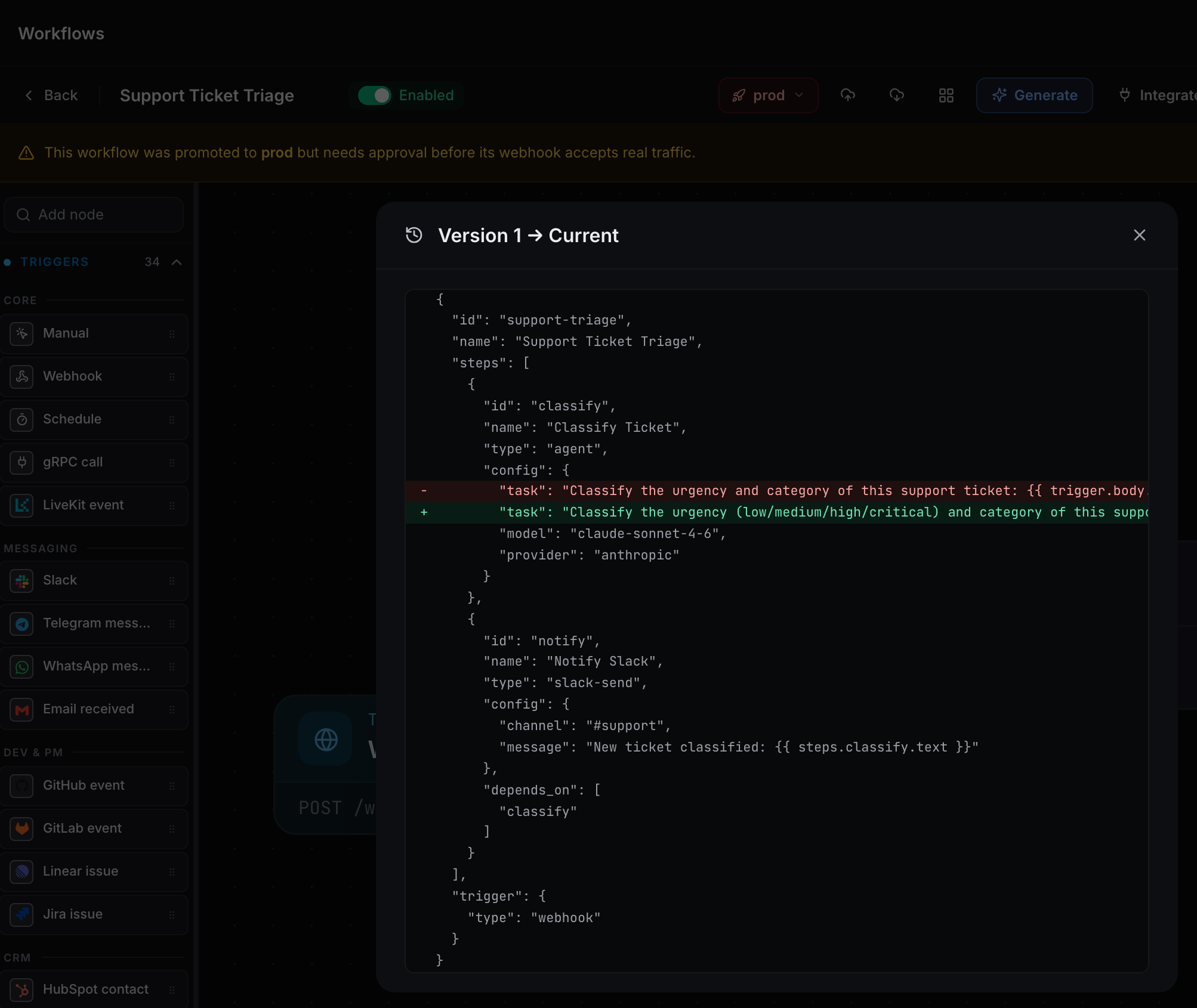Focus the Add node search field
Image resolution: width=1197 pixels, height=1008 pixels.
pyautogui.click(x=94, y=215)
